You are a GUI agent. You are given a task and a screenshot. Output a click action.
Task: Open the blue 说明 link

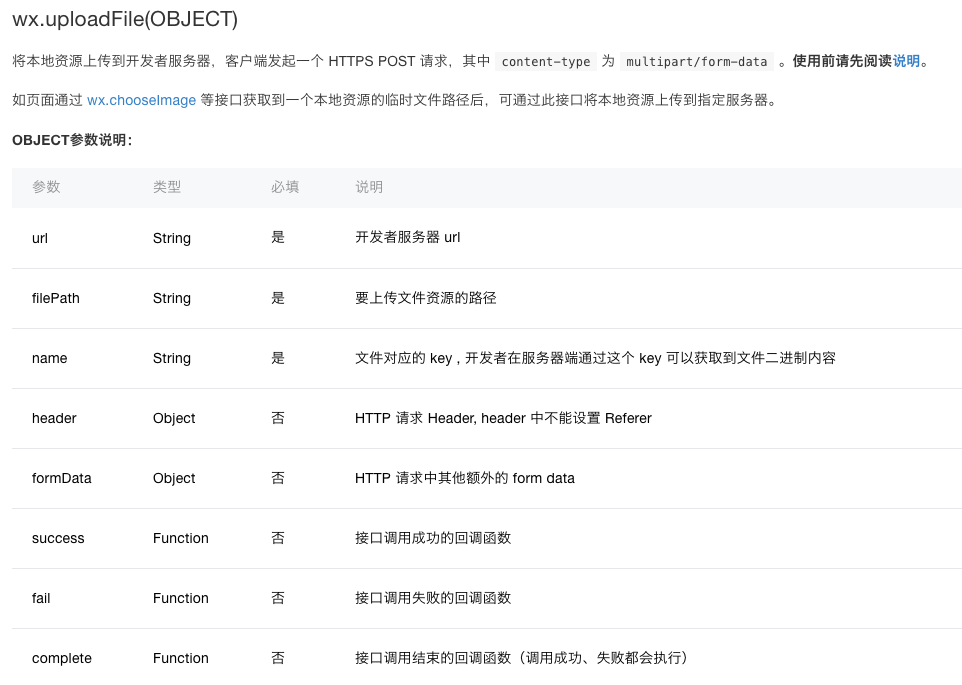tap(906, 61)
